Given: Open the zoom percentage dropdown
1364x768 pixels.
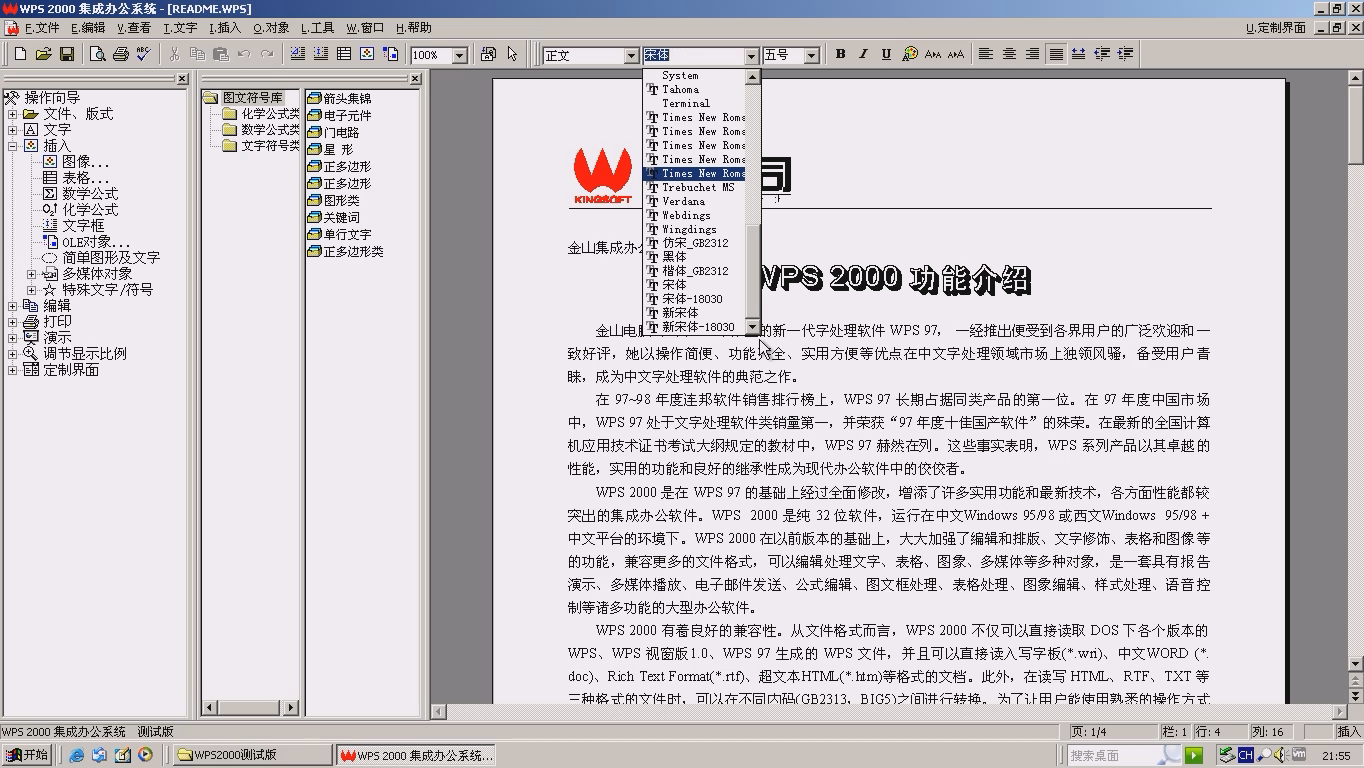Looking at the screenshot, I should (460, 55).
